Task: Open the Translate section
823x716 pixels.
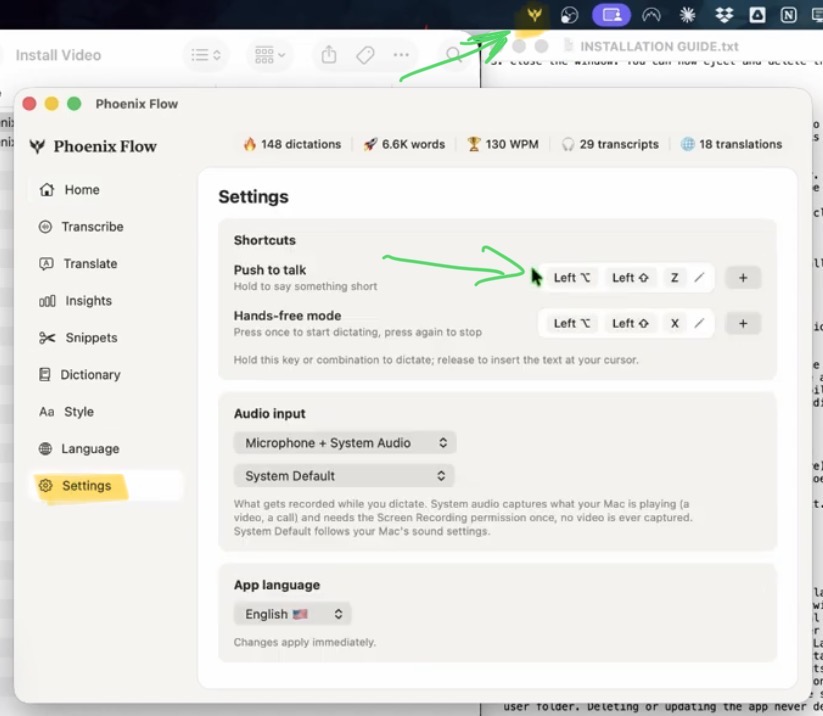Action: point(105,264)
